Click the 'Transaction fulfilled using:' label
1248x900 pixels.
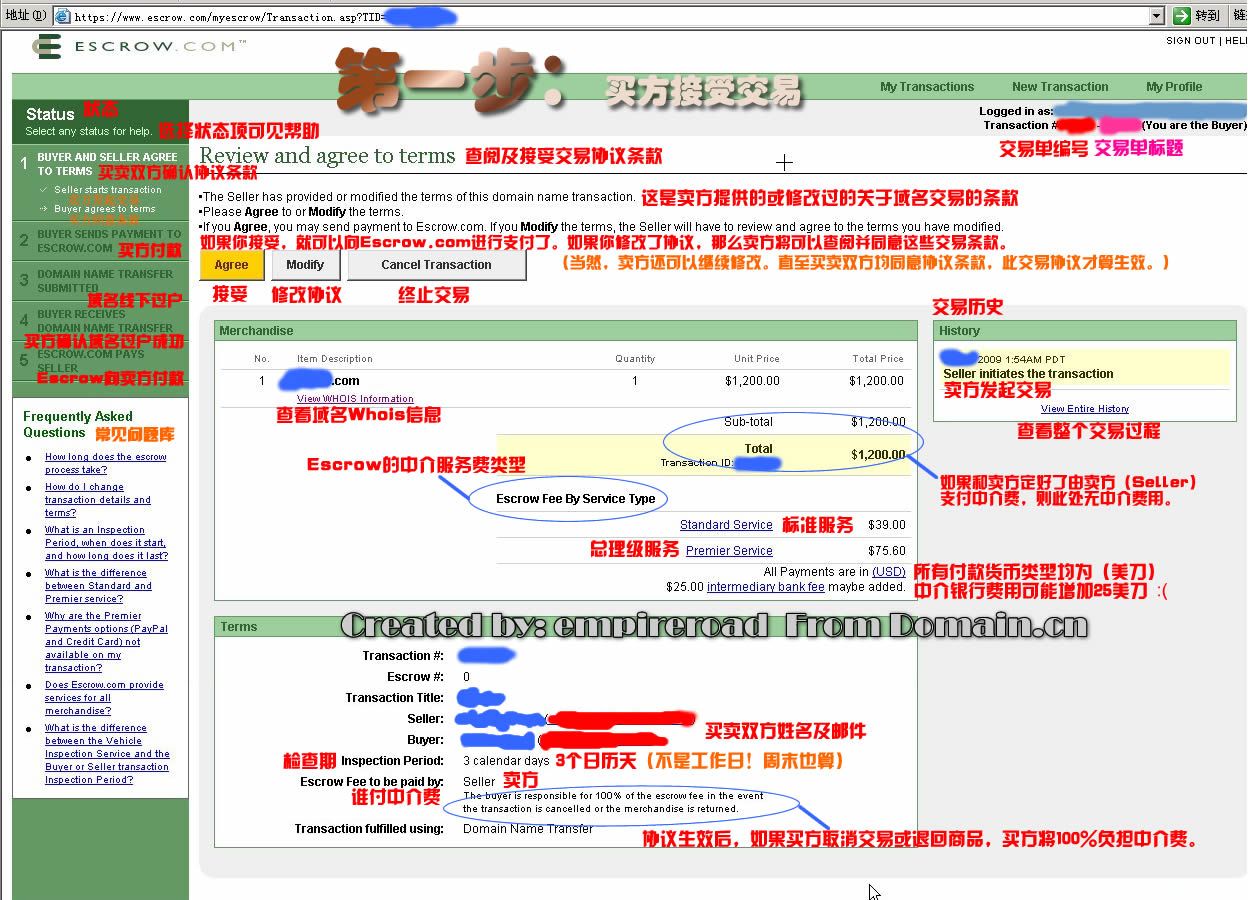(x=369, y=829)
